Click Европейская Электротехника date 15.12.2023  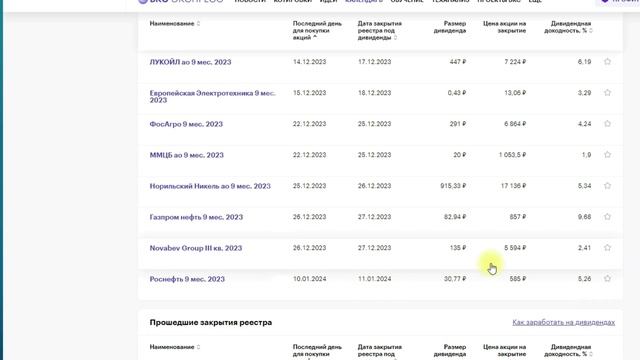click(309, 93)
